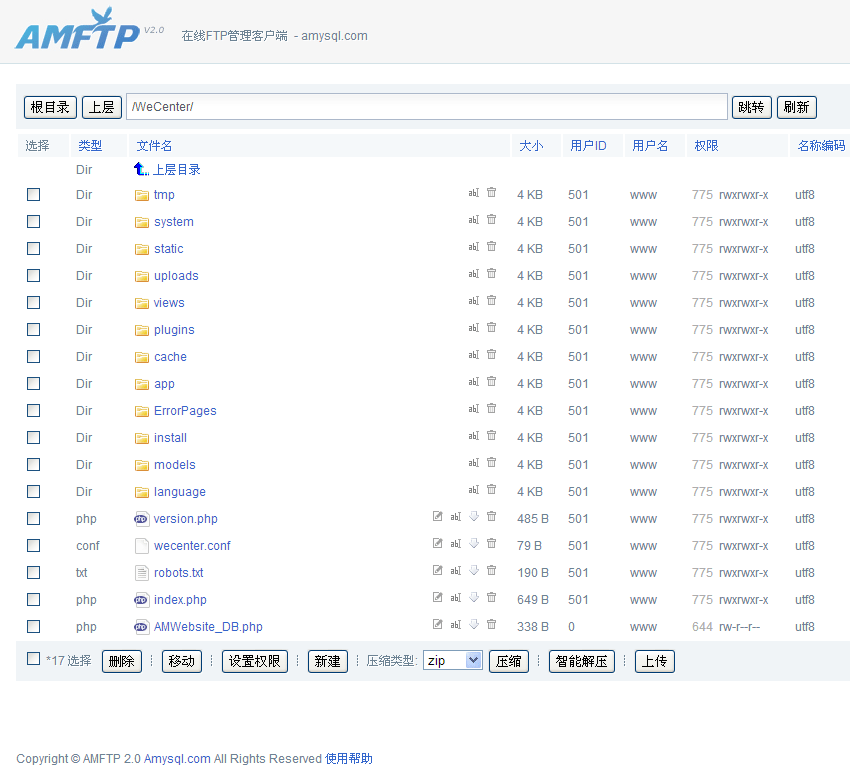Viewport: 850px width, 776px height.
Task: Click the path input field showing /WeCenter/
Action: [427, 107]
